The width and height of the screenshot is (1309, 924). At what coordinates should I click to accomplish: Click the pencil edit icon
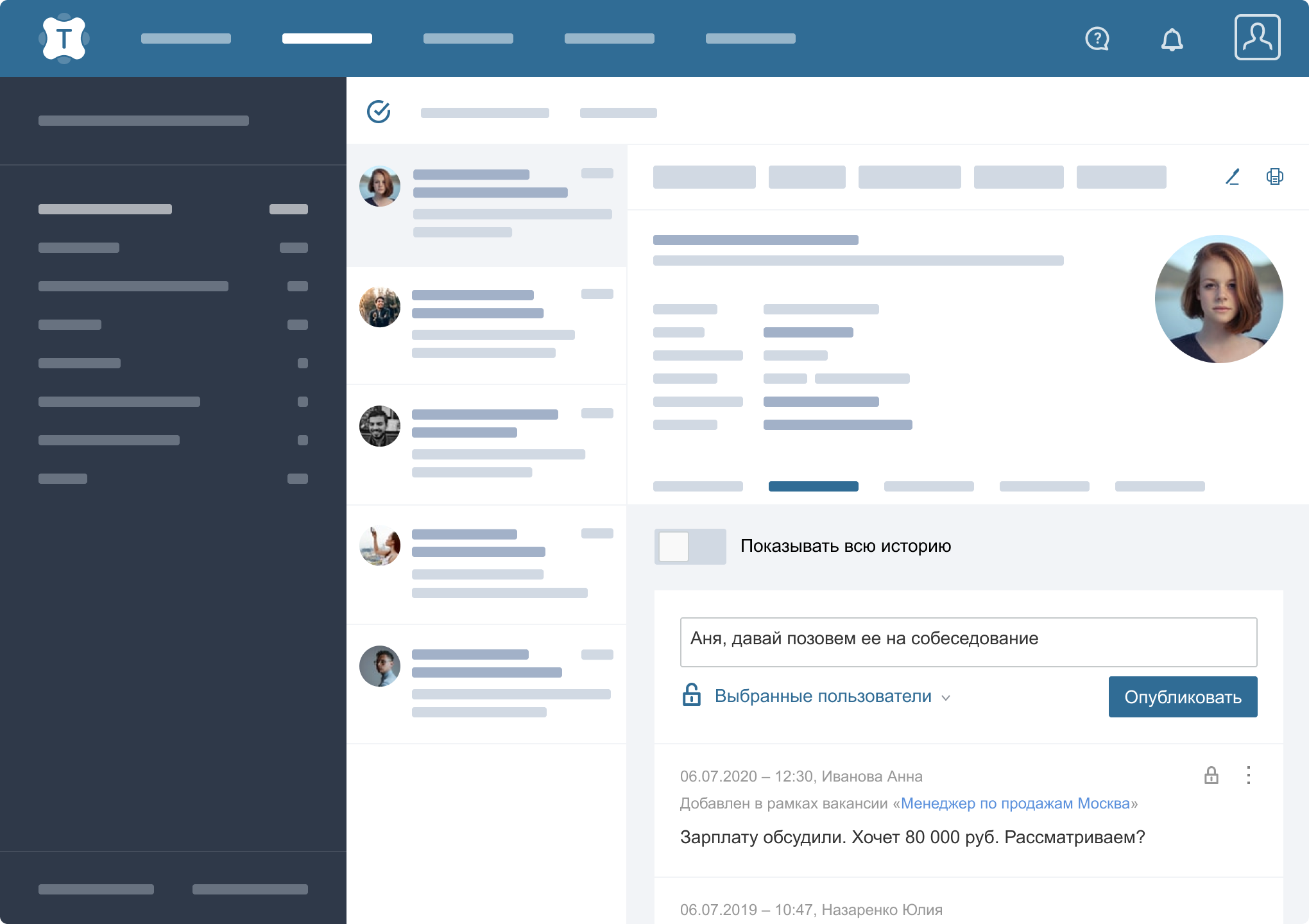[1232, 176]
